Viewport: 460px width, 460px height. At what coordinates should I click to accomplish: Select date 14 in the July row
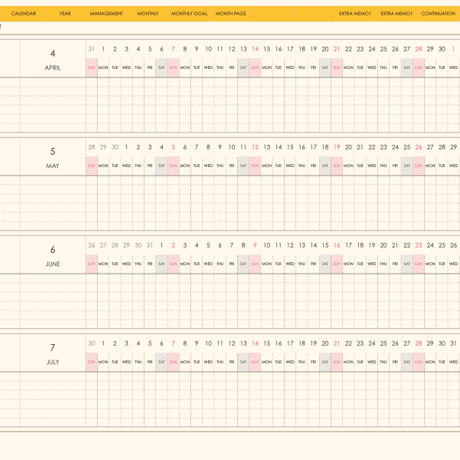[255, 343]
